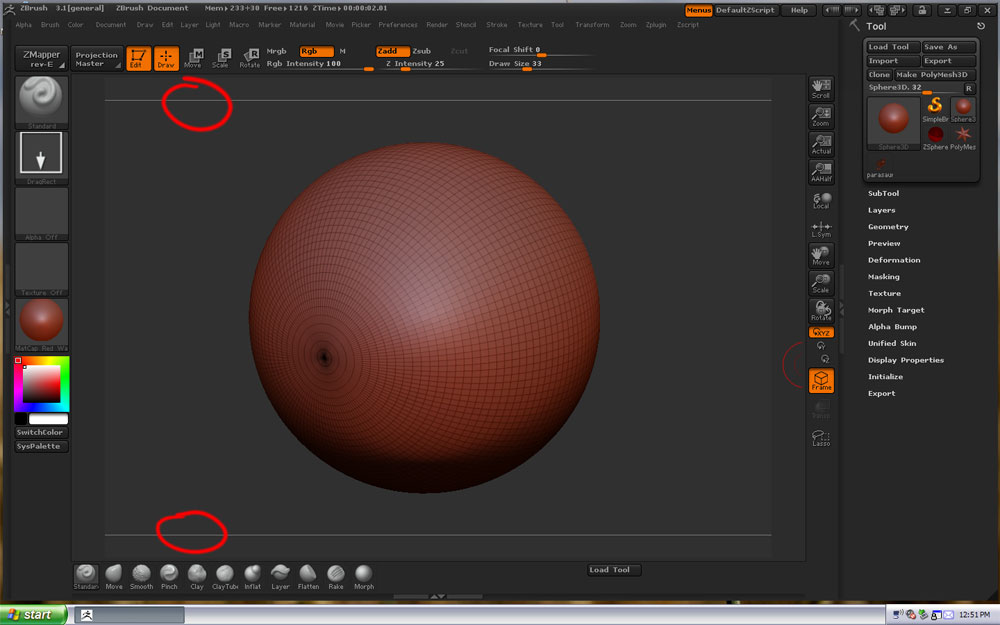The height and width of the screenshot is (625, 1000).
Task: Select the ClayTubes brush
Action: point(224,575)
